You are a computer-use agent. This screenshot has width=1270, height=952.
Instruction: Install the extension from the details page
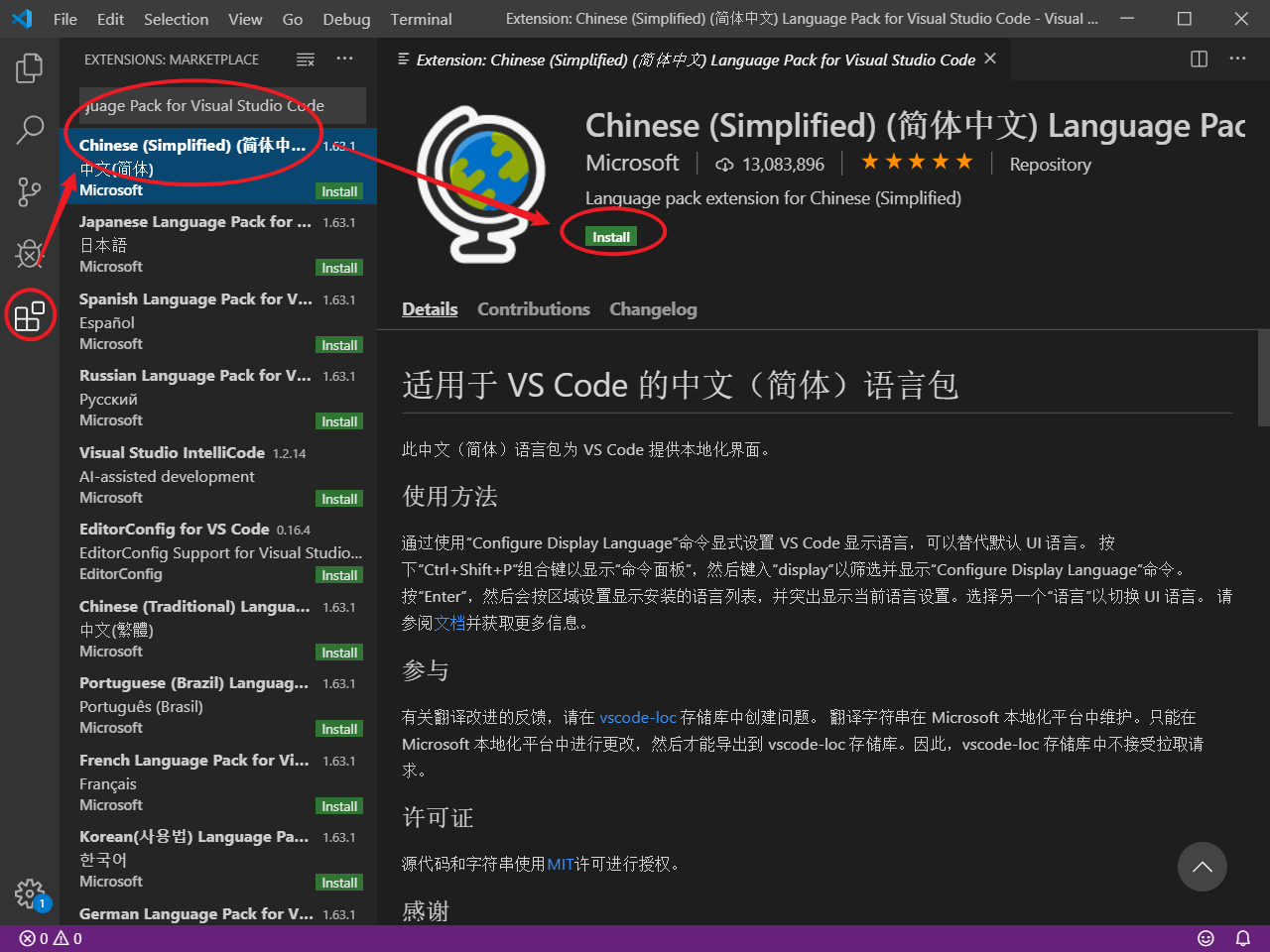(x=611, y=237)
